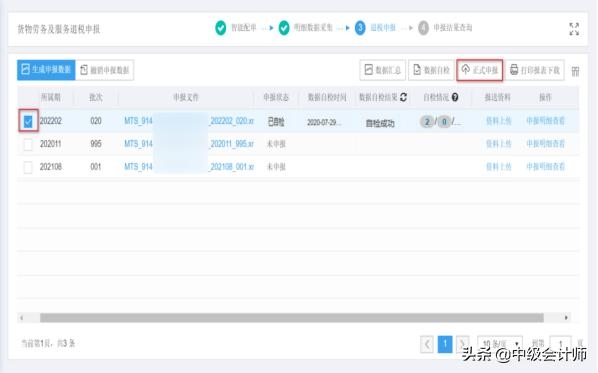
Task: Click the 数据自检 button
Action: pyautogui.click(x=431, y=70)
